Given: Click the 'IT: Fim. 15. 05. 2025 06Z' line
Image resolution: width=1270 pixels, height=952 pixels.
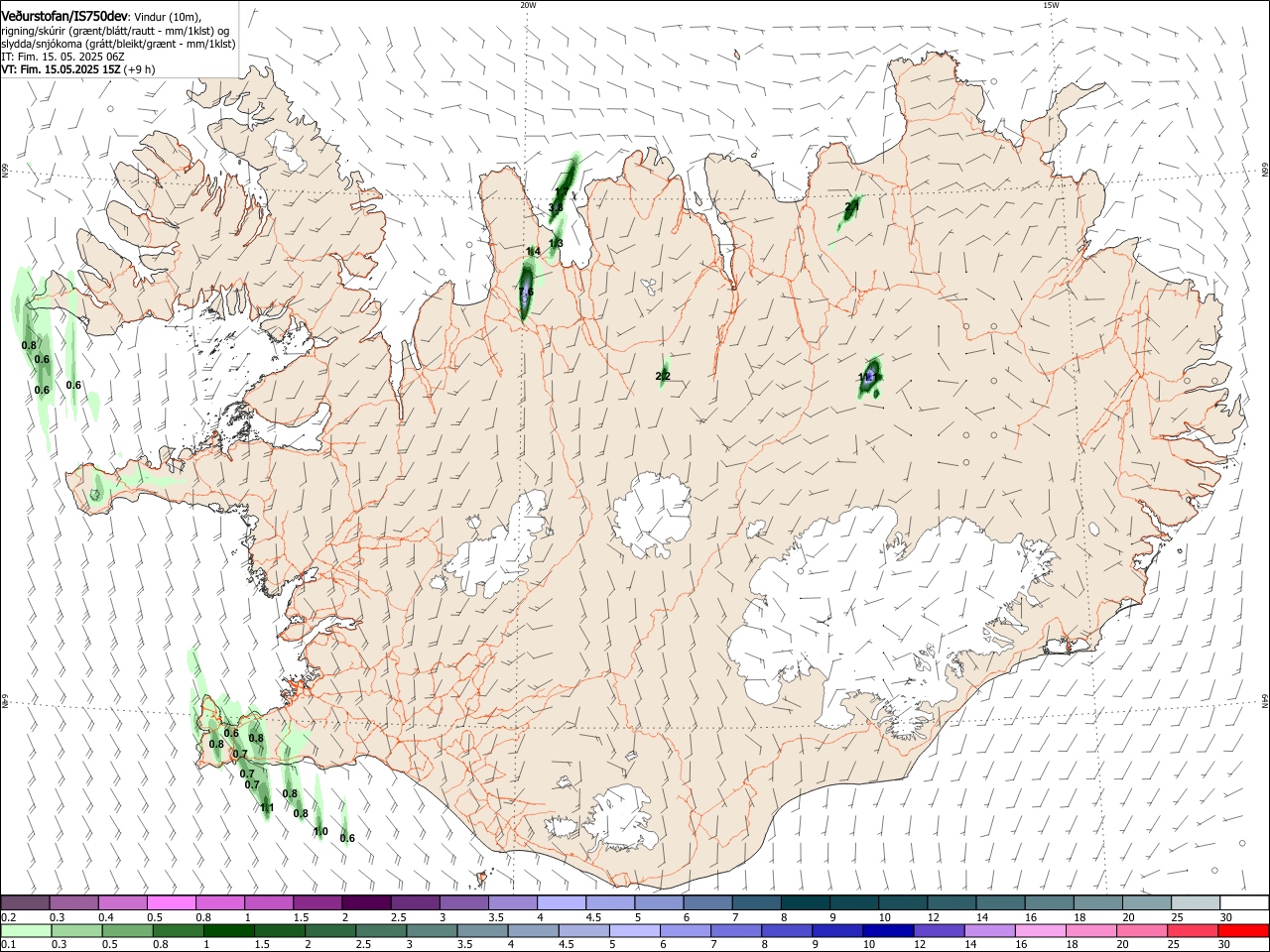Looking at the screenshot, I should click(x=63, y=57).
